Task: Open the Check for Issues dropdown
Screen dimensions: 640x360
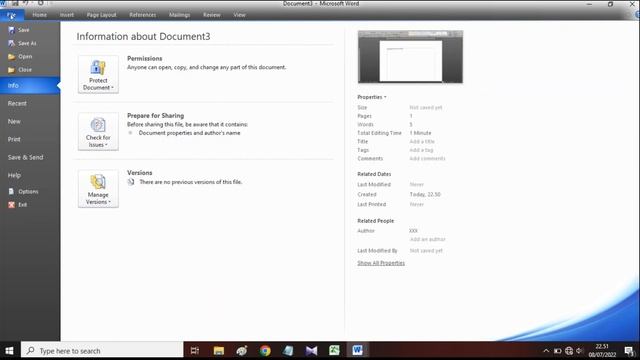Action: 98,131
